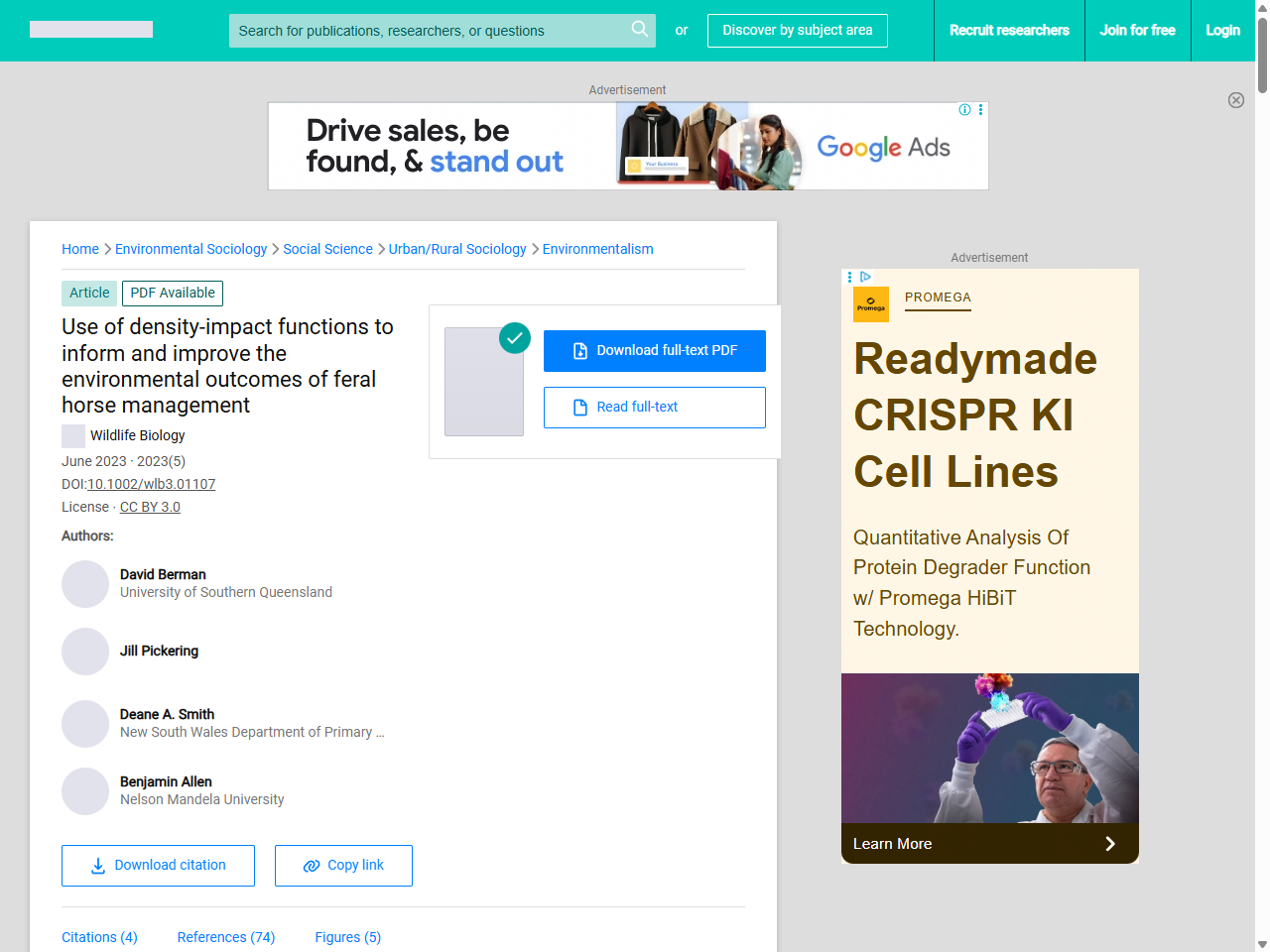Click Copy link button

(343, 866)
